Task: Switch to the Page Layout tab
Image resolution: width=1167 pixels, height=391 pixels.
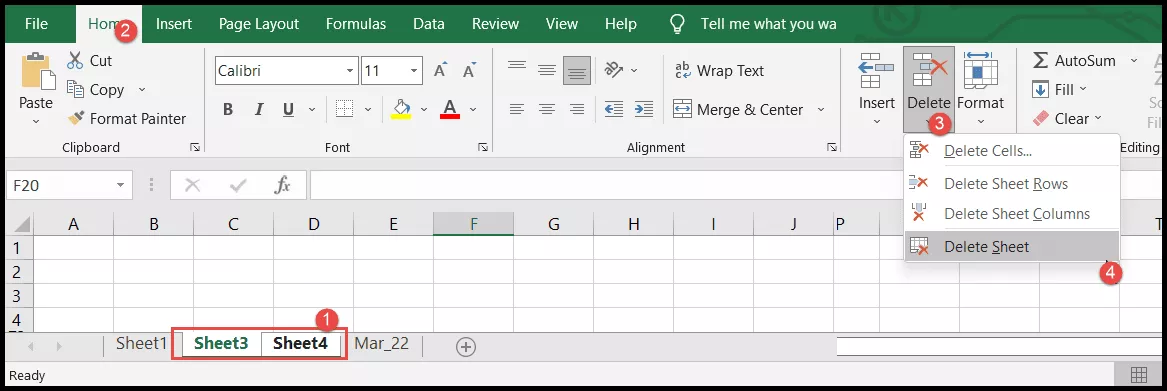Action: [259, 24]
